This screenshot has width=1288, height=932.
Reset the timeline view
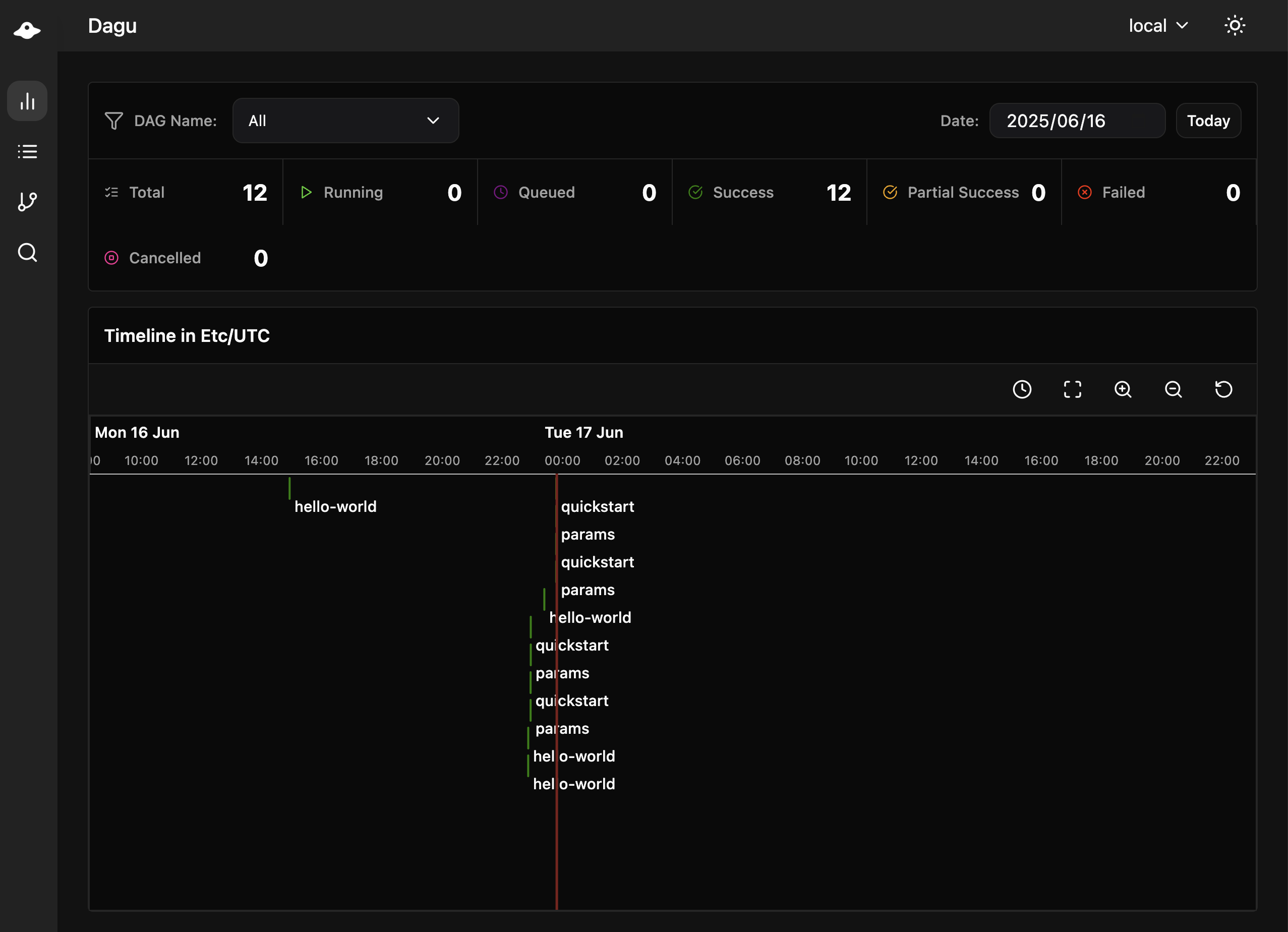(1223, 390)
